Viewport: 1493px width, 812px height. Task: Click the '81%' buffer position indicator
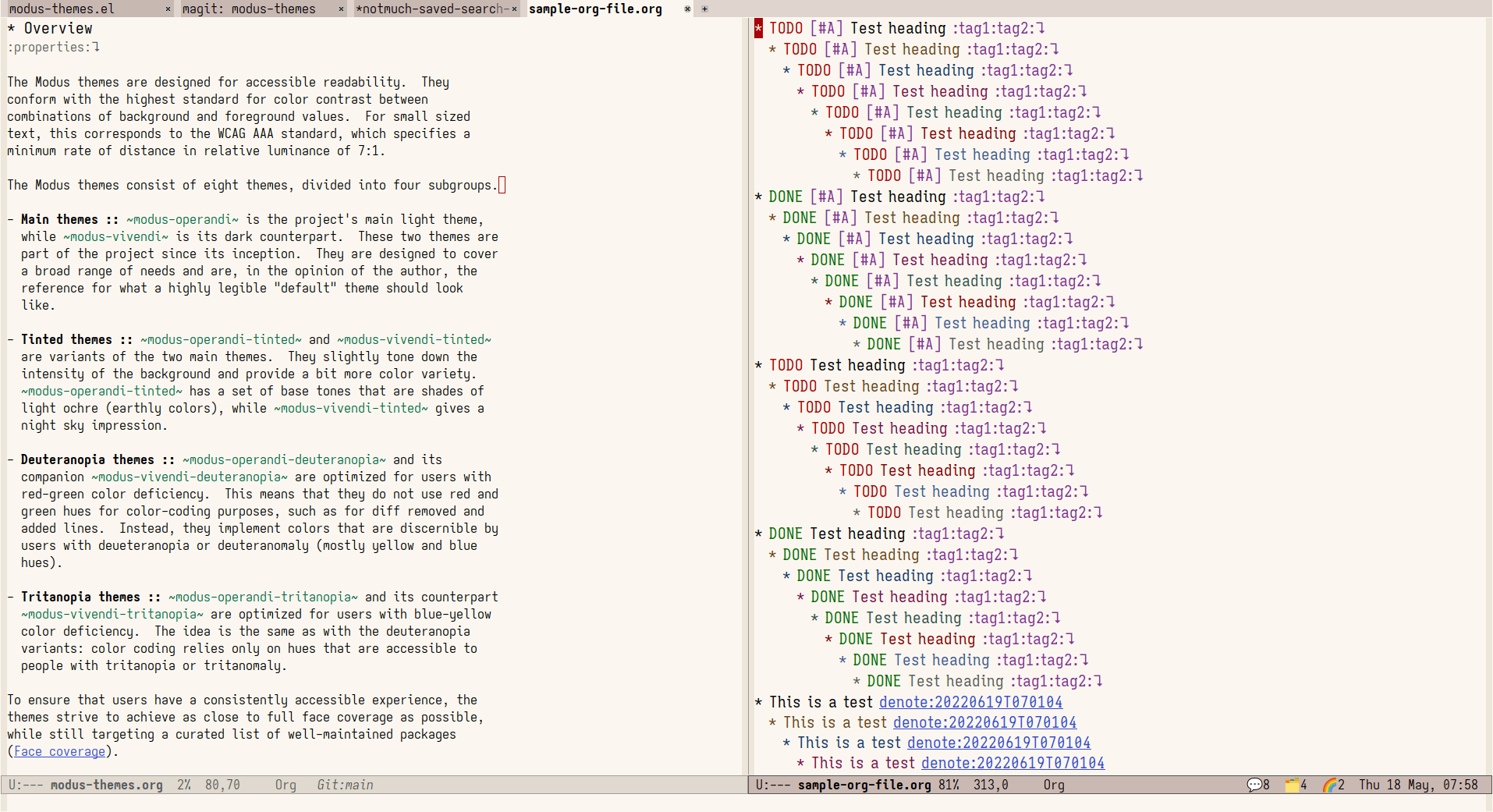949,785
